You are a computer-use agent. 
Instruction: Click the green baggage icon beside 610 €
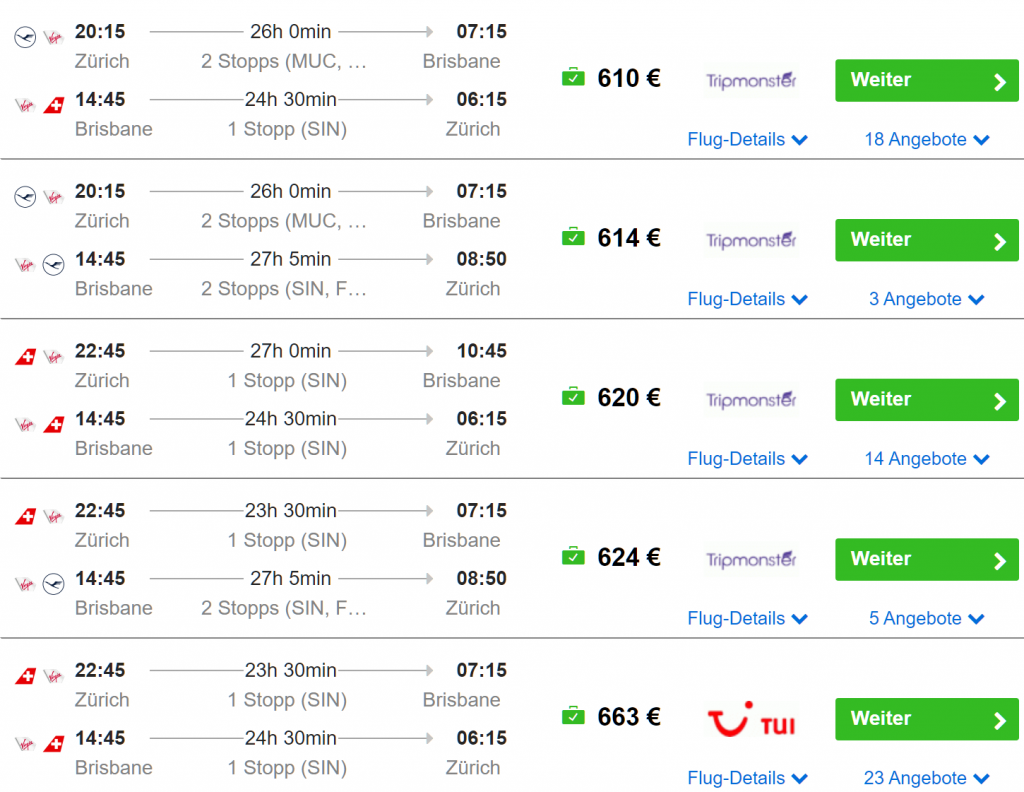click(573, 77)
